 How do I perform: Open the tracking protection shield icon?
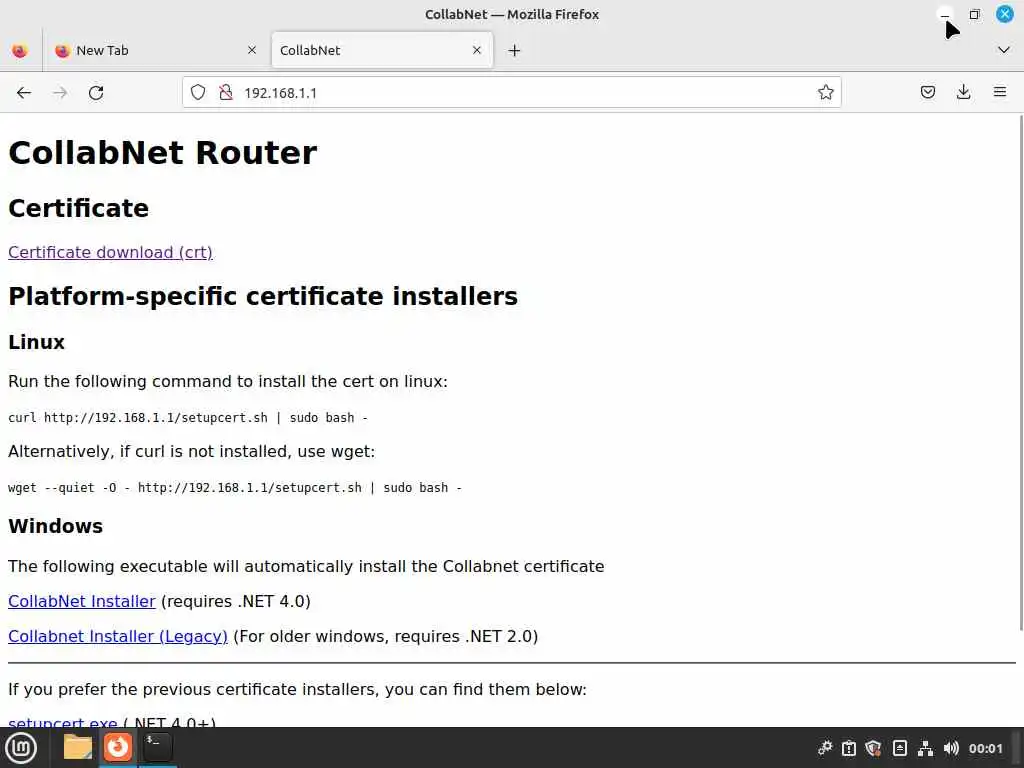pyautogui.click(x=198, y=92)
